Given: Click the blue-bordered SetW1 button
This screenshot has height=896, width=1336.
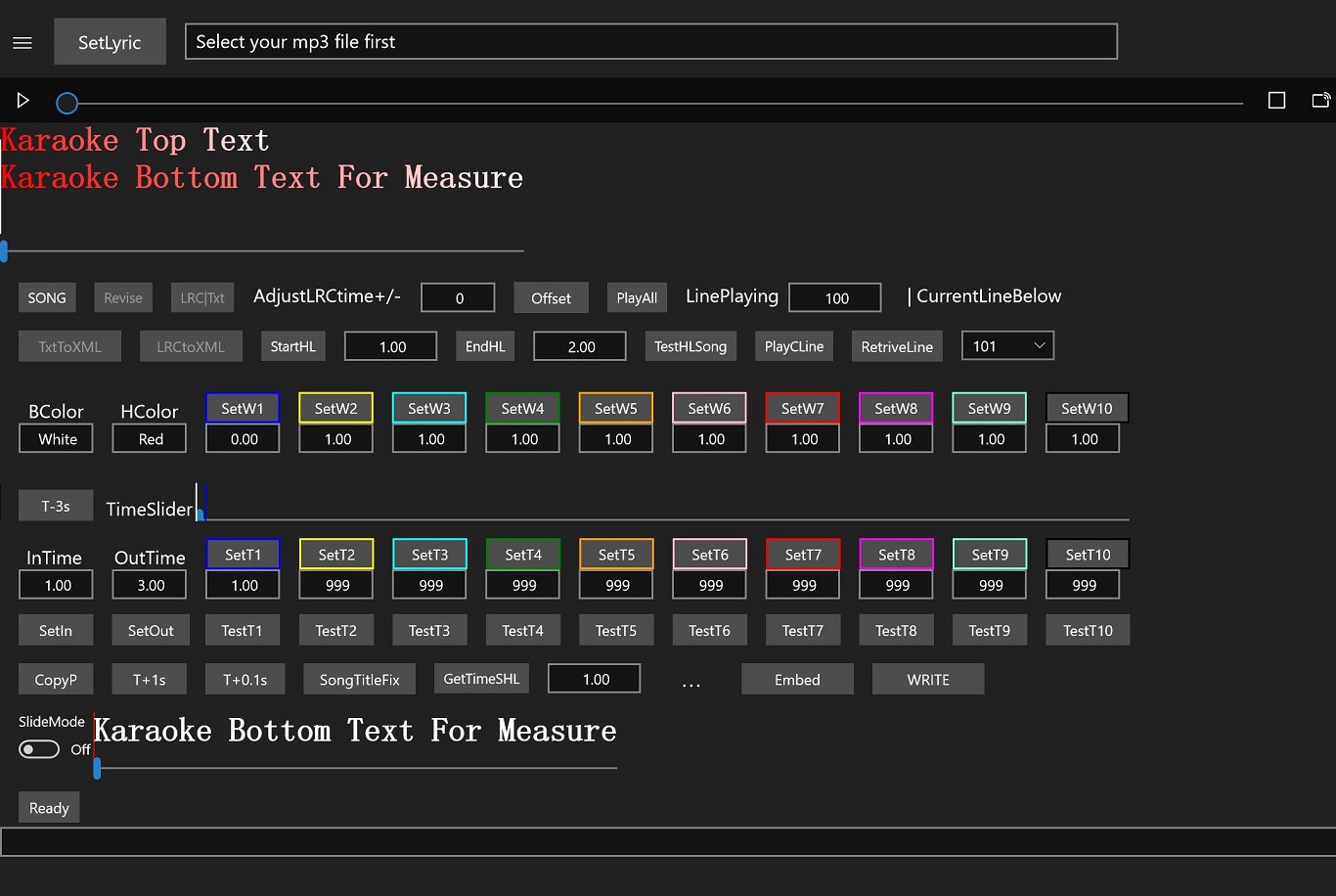Looking at the screenshot, I should click(243, 408).
